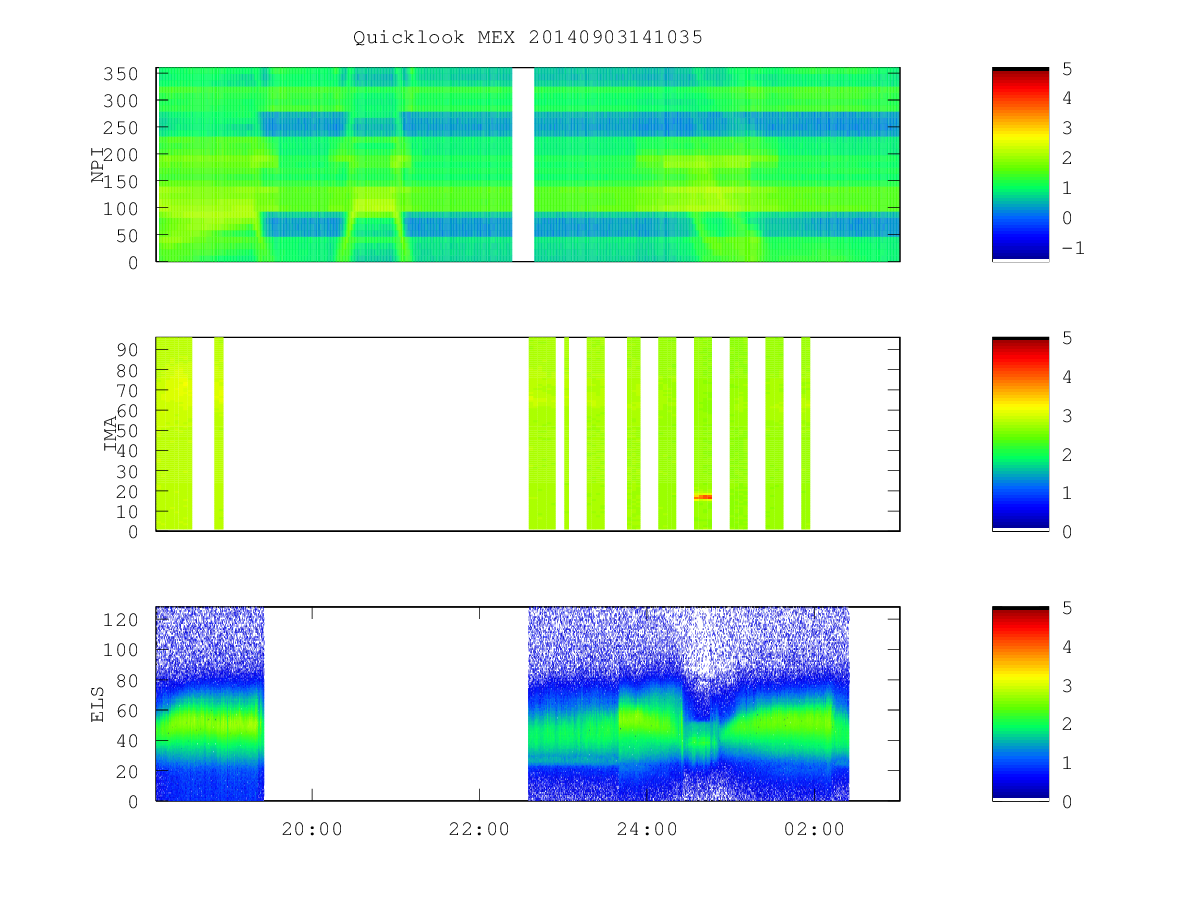This screenshot has height=900, width=1200.
Task: Click the IMA axis label
Action: coord(111,435)
